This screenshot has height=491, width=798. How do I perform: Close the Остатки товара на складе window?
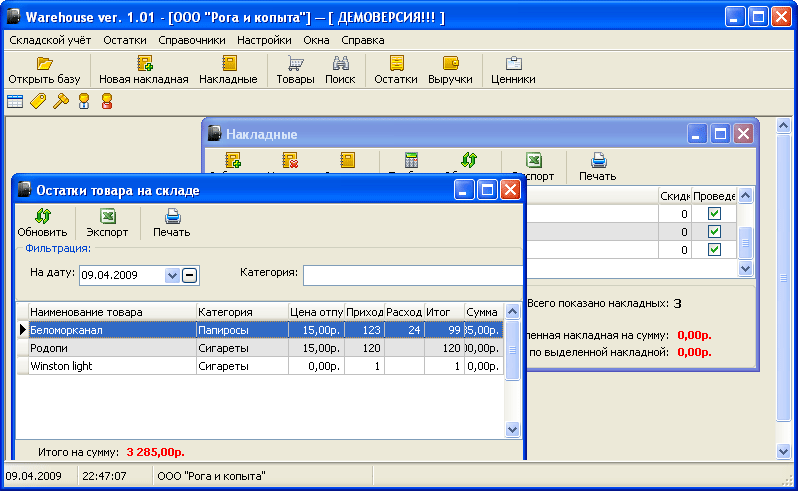click(x=510, y=190)
